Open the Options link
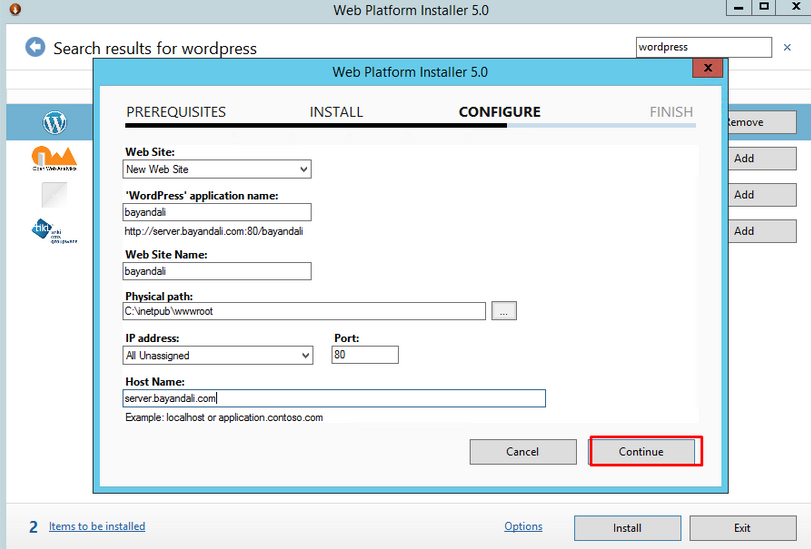Image resolution: width=811 pixels, height=549 pixels. (523, 526)
